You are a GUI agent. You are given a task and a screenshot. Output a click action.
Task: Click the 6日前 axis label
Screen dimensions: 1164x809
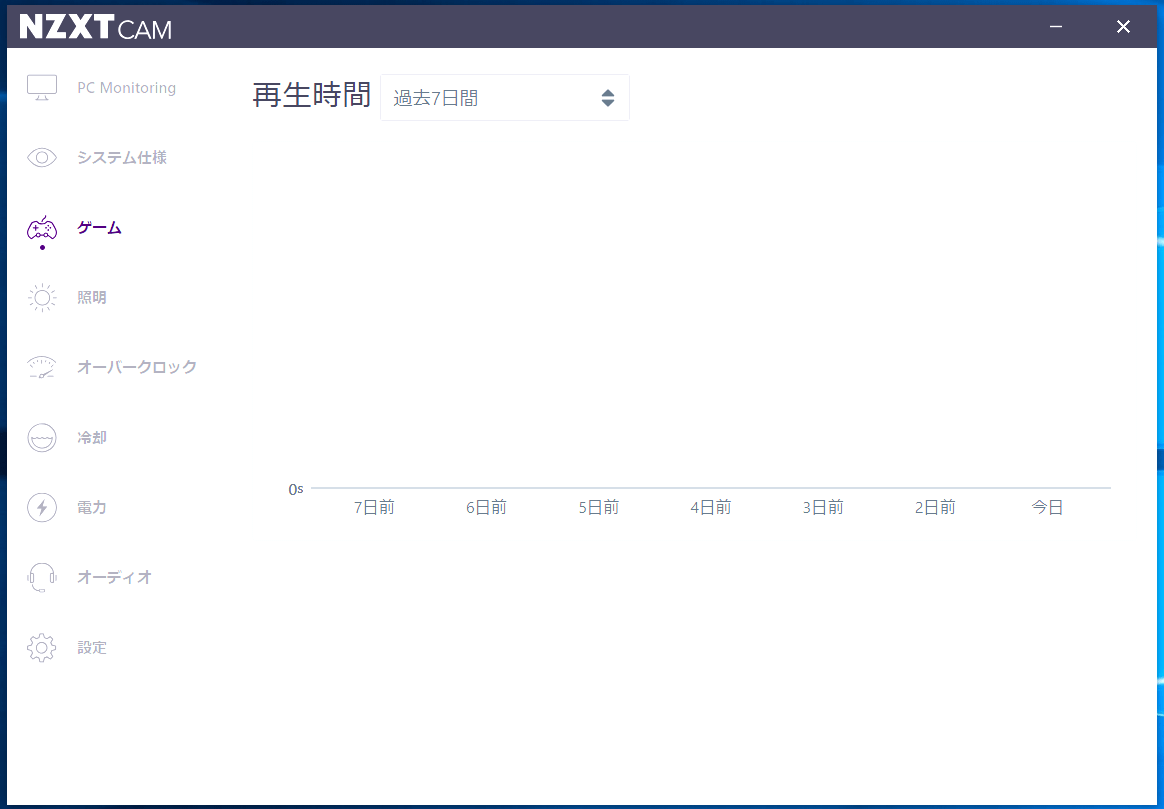[486, 508]
